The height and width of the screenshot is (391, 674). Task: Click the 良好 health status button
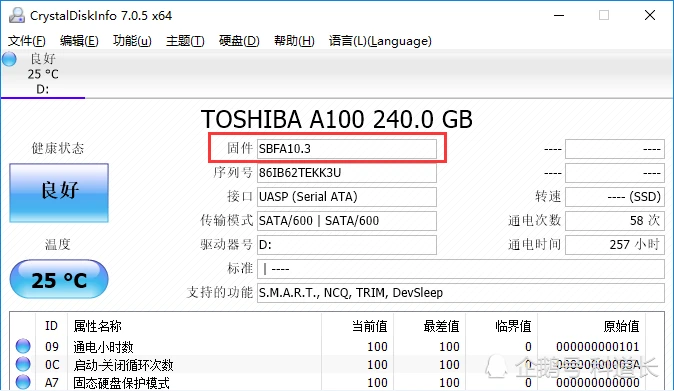coord(59,193)
